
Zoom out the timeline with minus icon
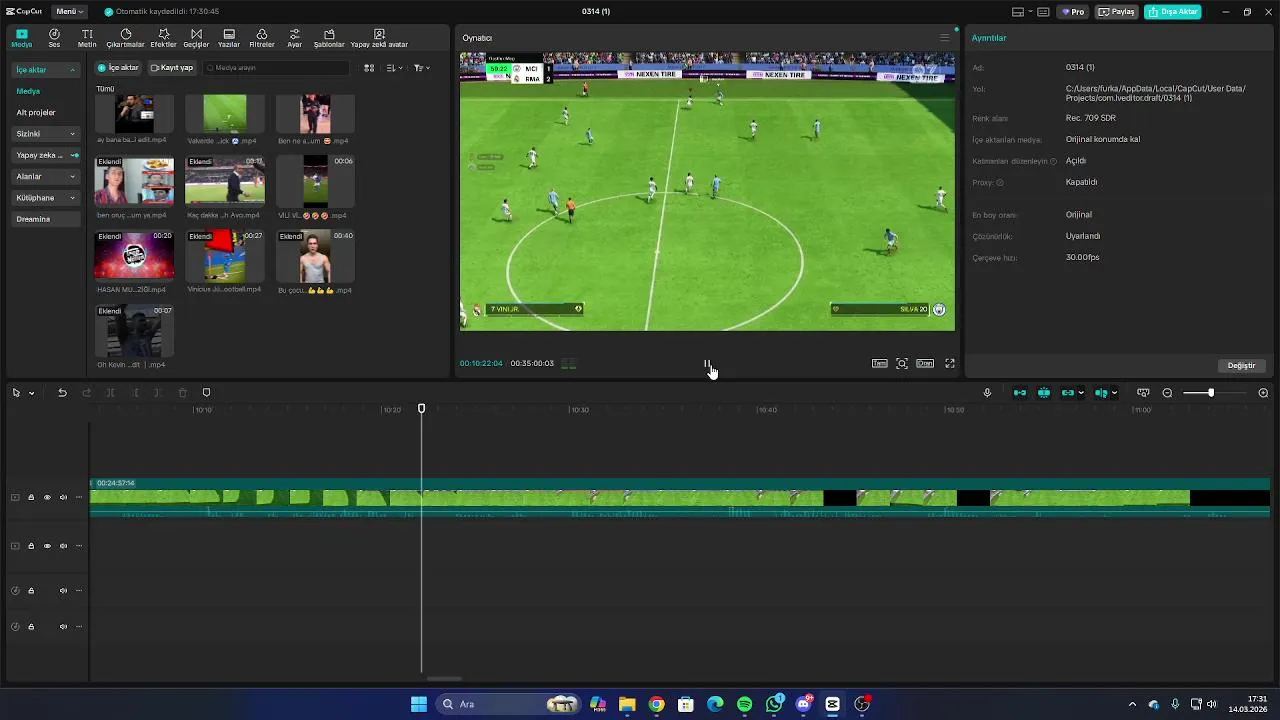(1167, 393)
